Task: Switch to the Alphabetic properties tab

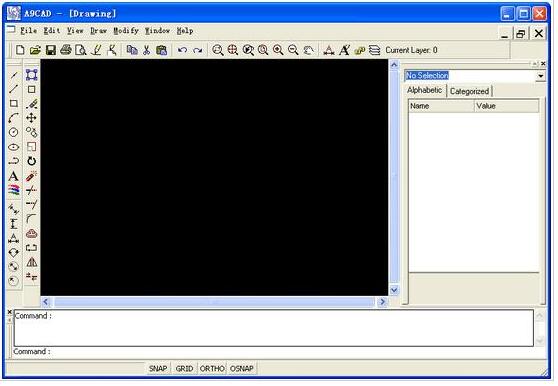Action: 425,90
